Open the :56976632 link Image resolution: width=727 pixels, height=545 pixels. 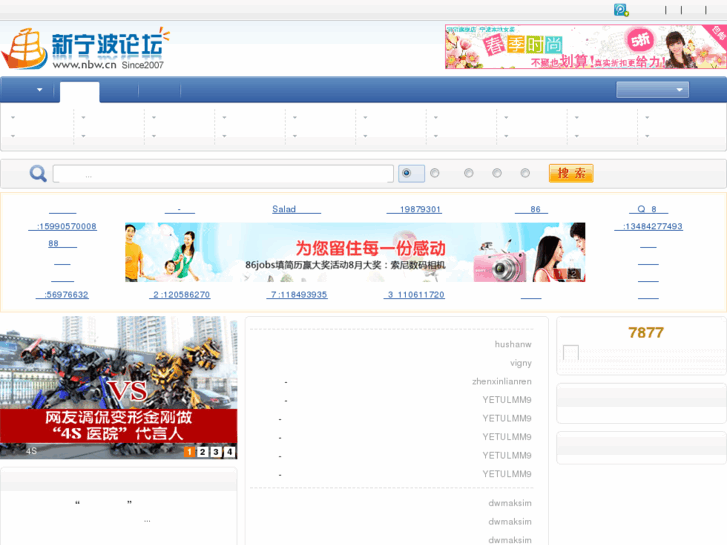[62, 295]
